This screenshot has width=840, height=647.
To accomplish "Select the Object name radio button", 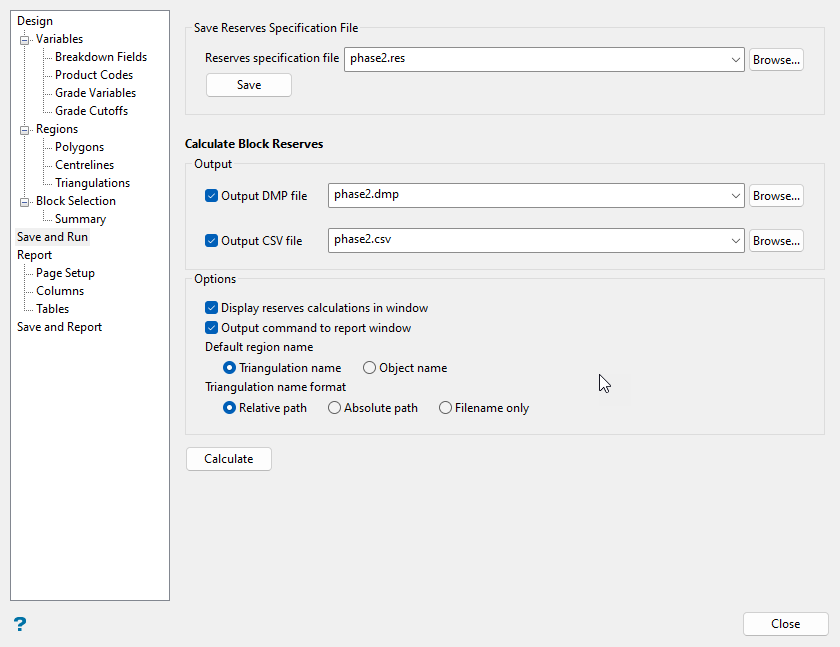I will (369, 368).
